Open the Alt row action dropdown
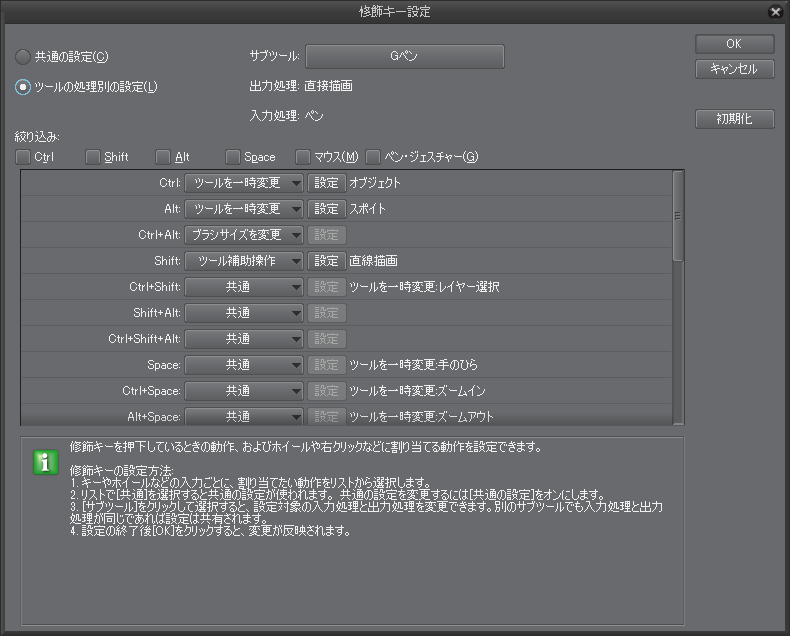The image size is (791, 637). click(244, 209)
